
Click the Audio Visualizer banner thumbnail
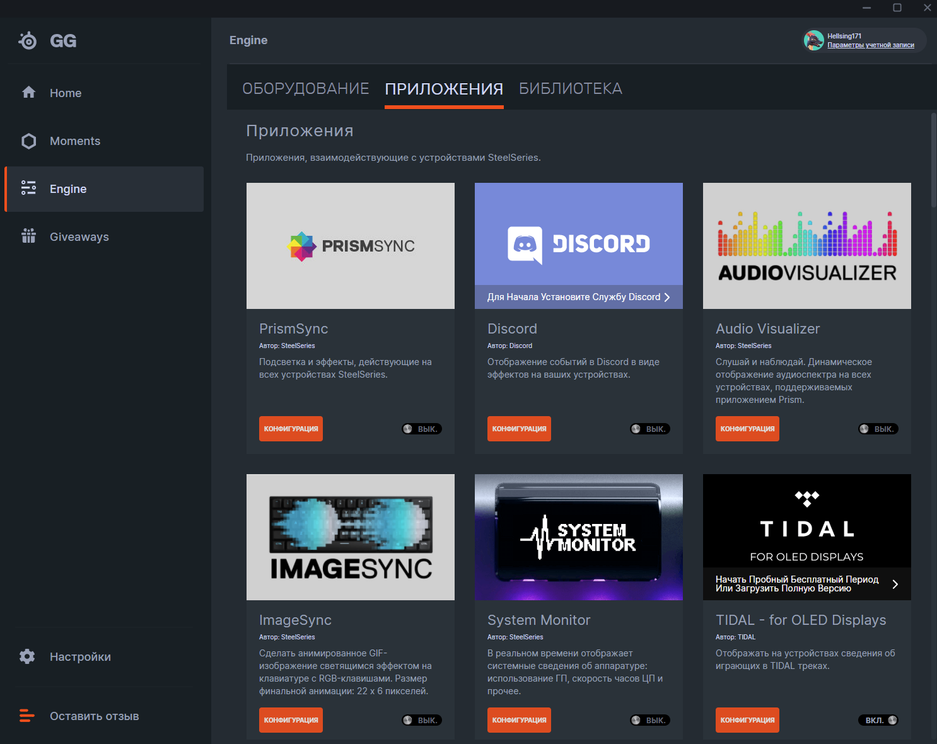(x=807, y=246)
